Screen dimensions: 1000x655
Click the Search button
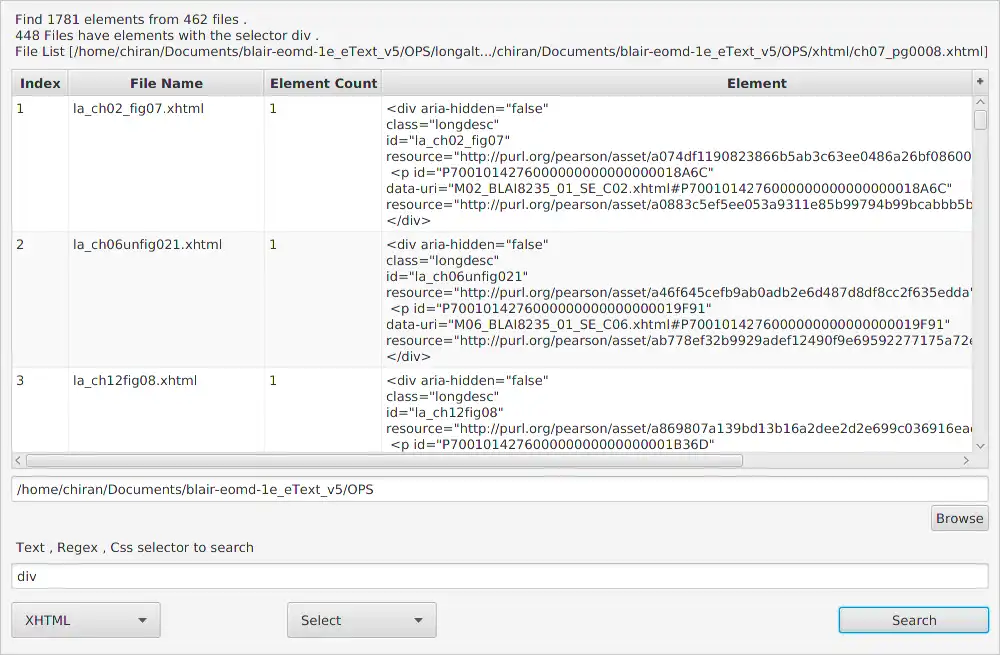[x=913, y=620]
